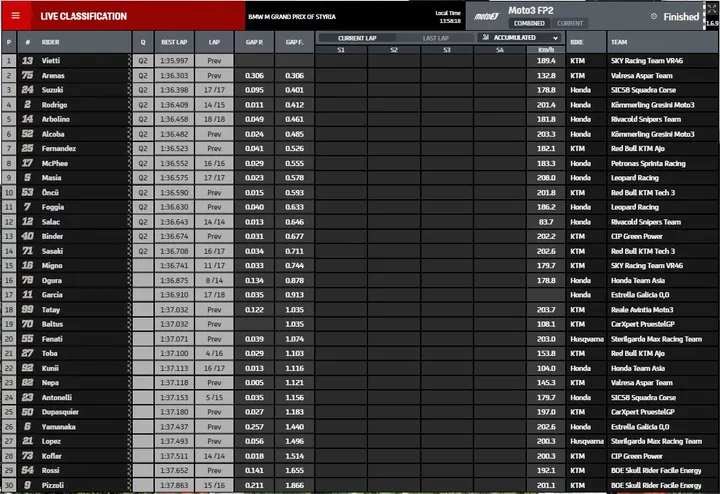Screen dimensions: 720x494
Task: Select the LAST LAP sector view
Action: pos(435,38)
